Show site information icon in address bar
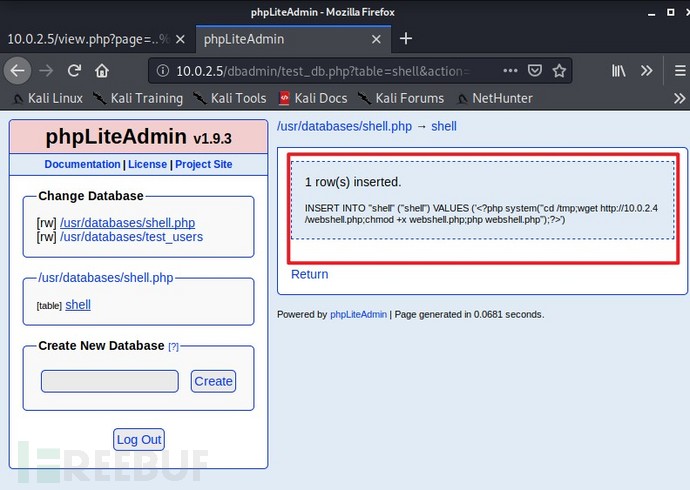Viewport: 690px width, 490px height. pos(162,70)
